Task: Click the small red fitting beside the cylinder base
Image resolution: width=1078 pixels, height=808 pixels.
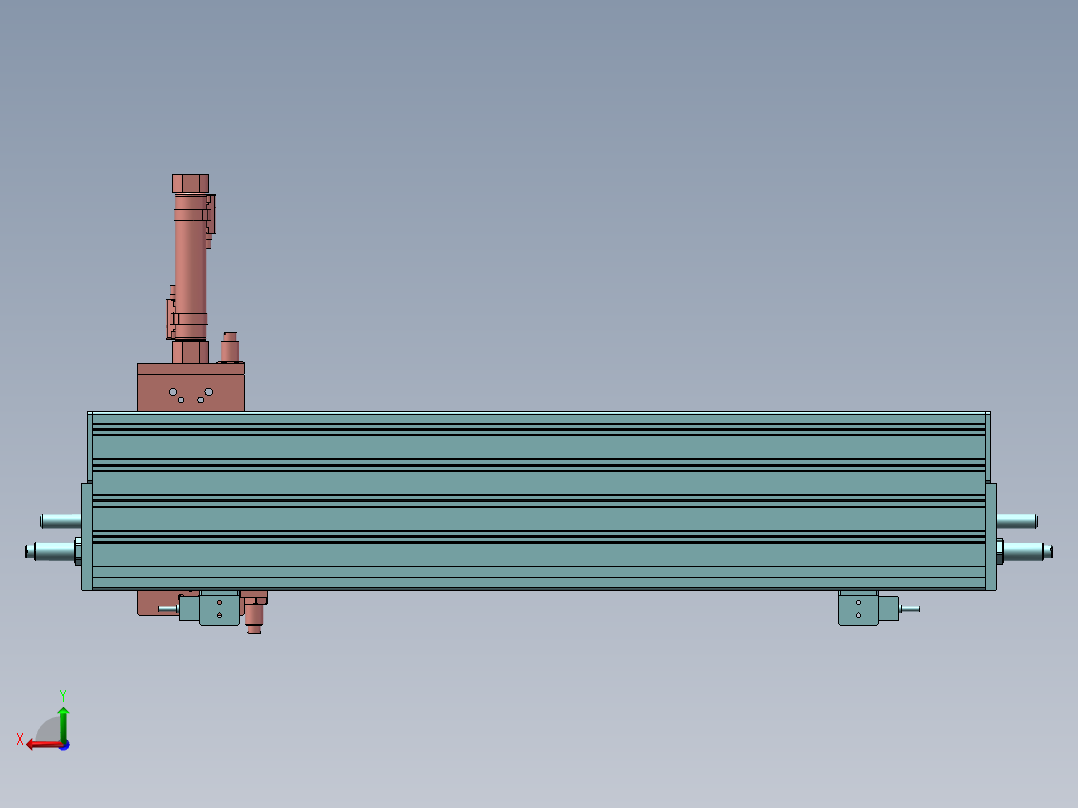Action: click(x=230, y=348)
